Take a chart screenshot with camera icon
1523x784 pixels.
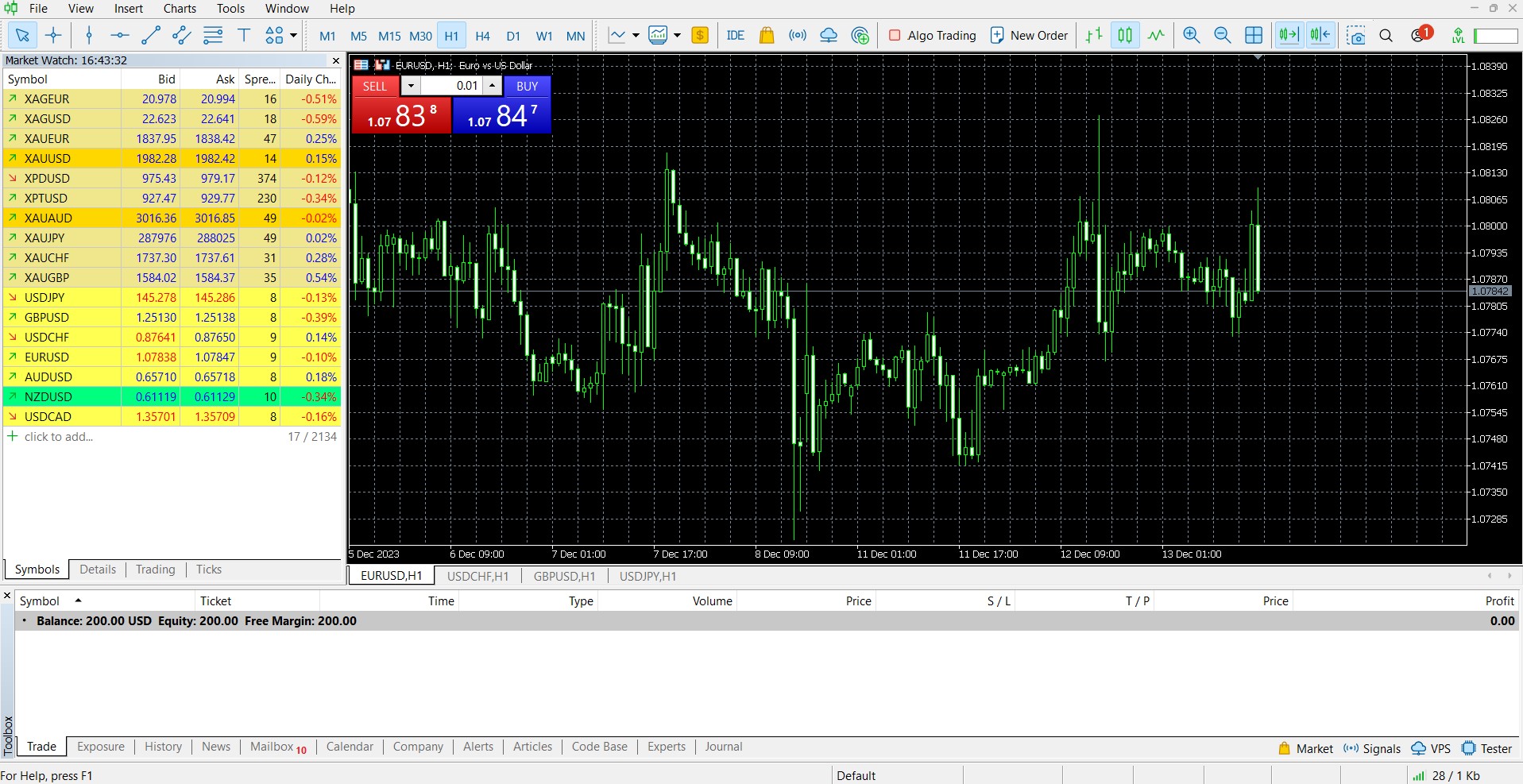click(x=1357, y=36)
